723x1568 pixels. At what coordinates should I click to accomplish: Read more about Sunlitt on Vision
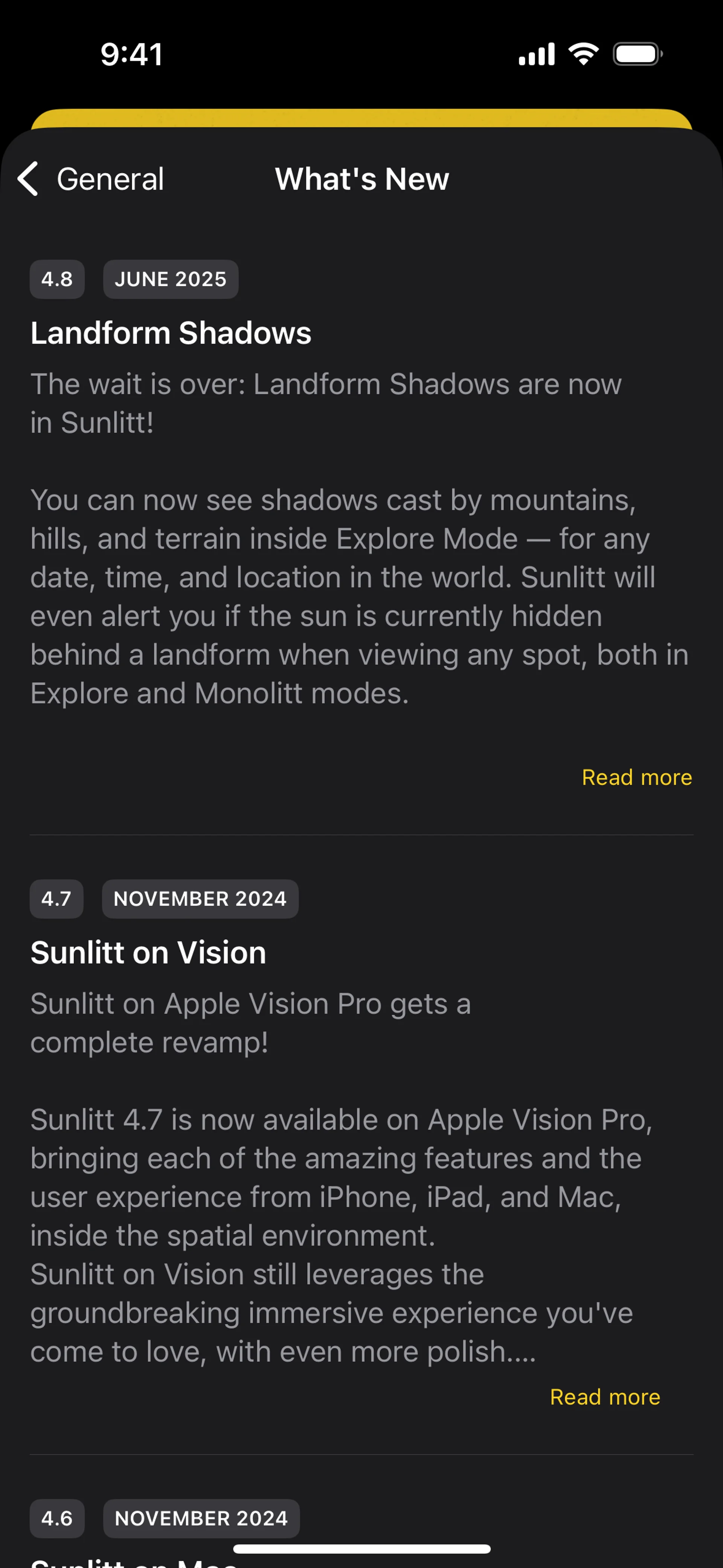(x=604, y=1397)
